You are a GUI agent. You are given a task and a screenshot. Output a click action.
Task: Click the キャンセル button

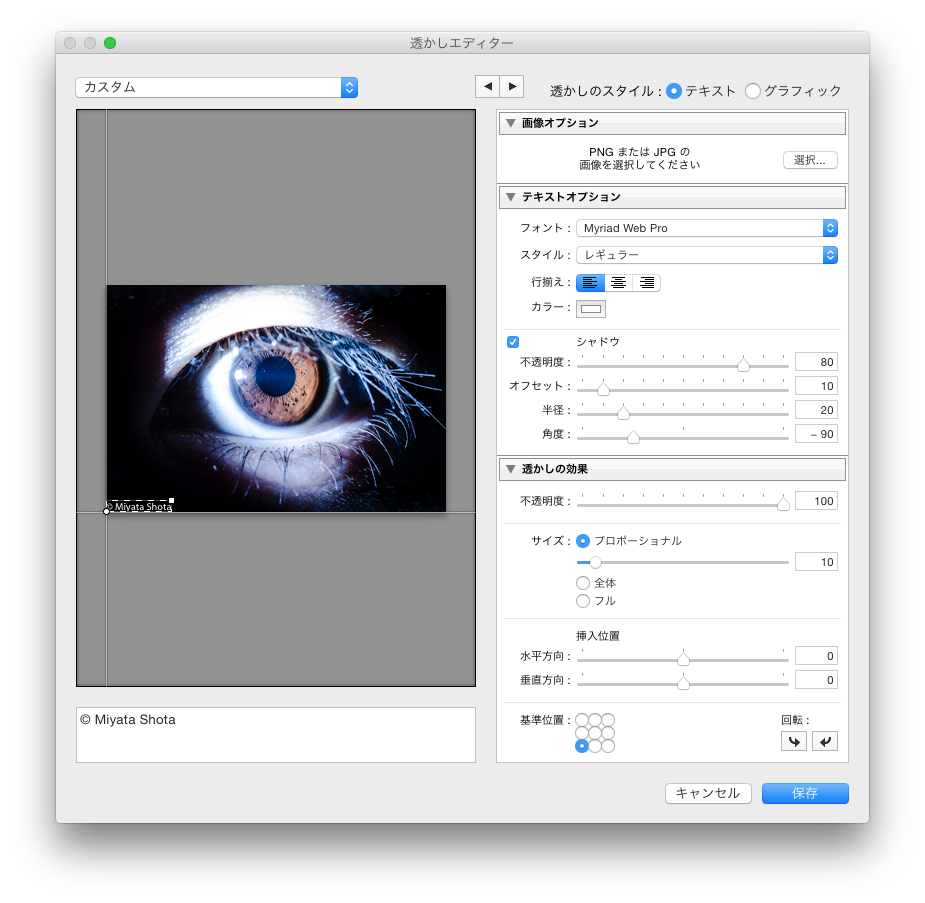[708, 793]
